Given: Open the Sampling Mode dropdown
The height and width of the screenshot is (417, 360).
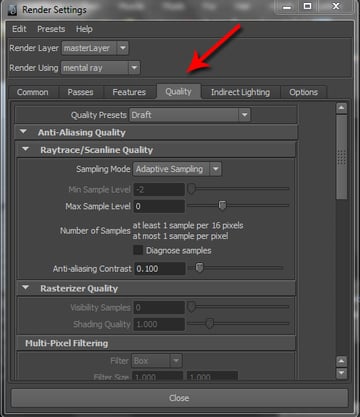Looking at the screenshot, I should tap(177, 169).
